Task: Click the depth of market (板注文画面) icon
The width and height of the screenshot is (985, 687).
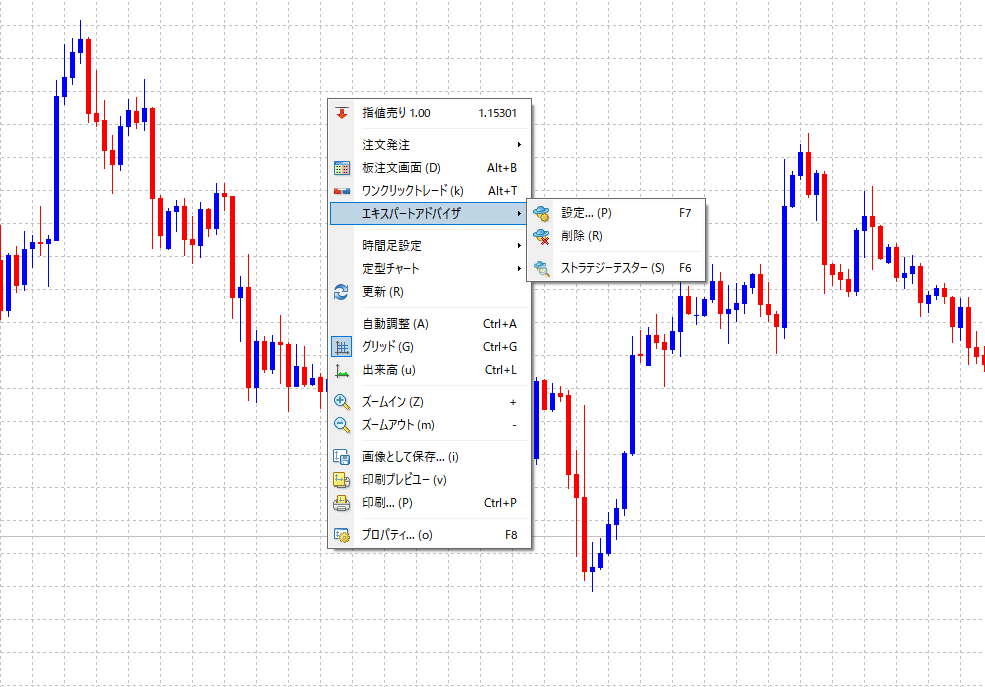Action: [342, 168]
